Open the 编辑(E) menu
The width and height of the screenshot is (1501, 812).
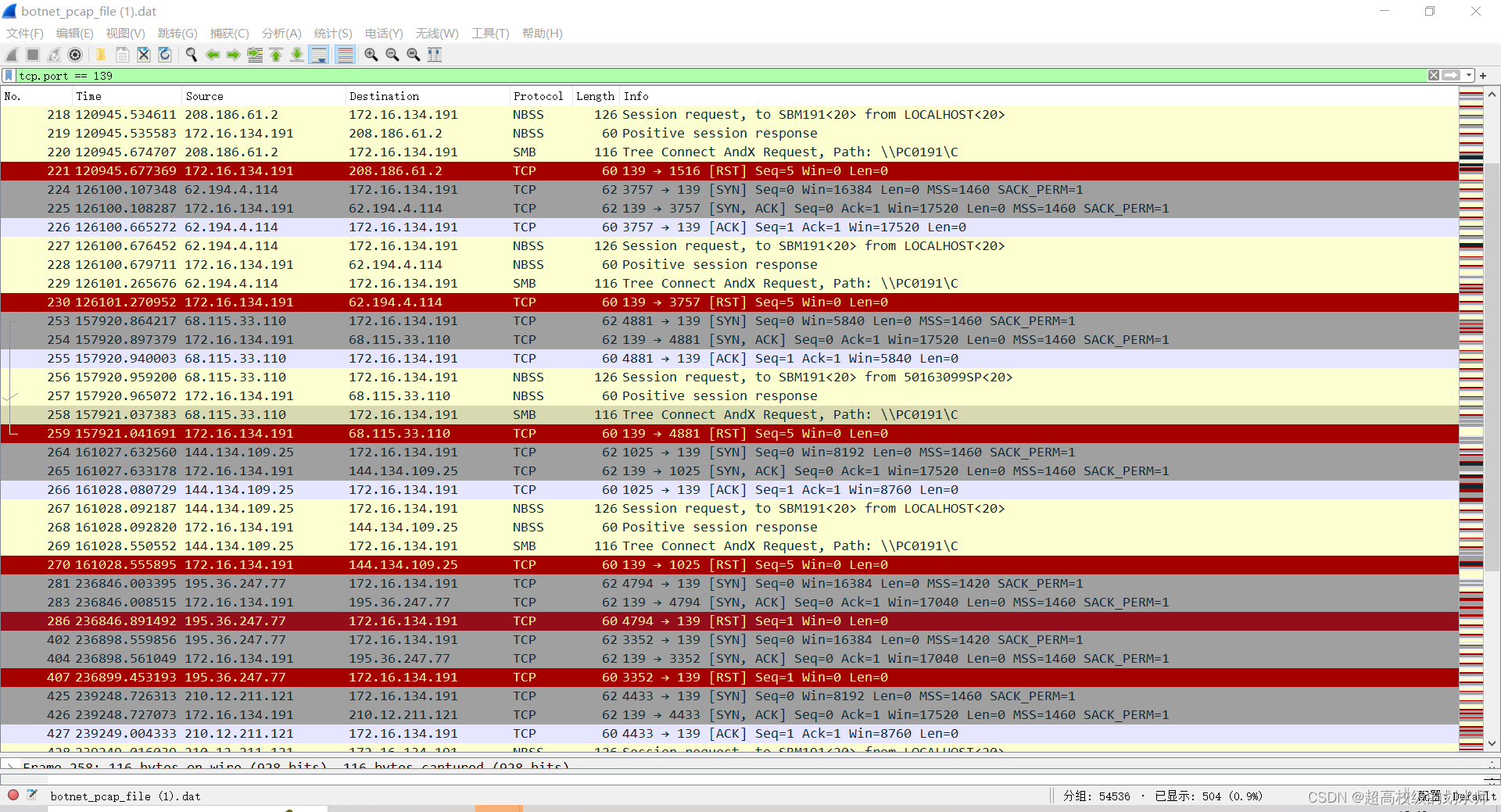pyautogui.click(x=75, y=34)
